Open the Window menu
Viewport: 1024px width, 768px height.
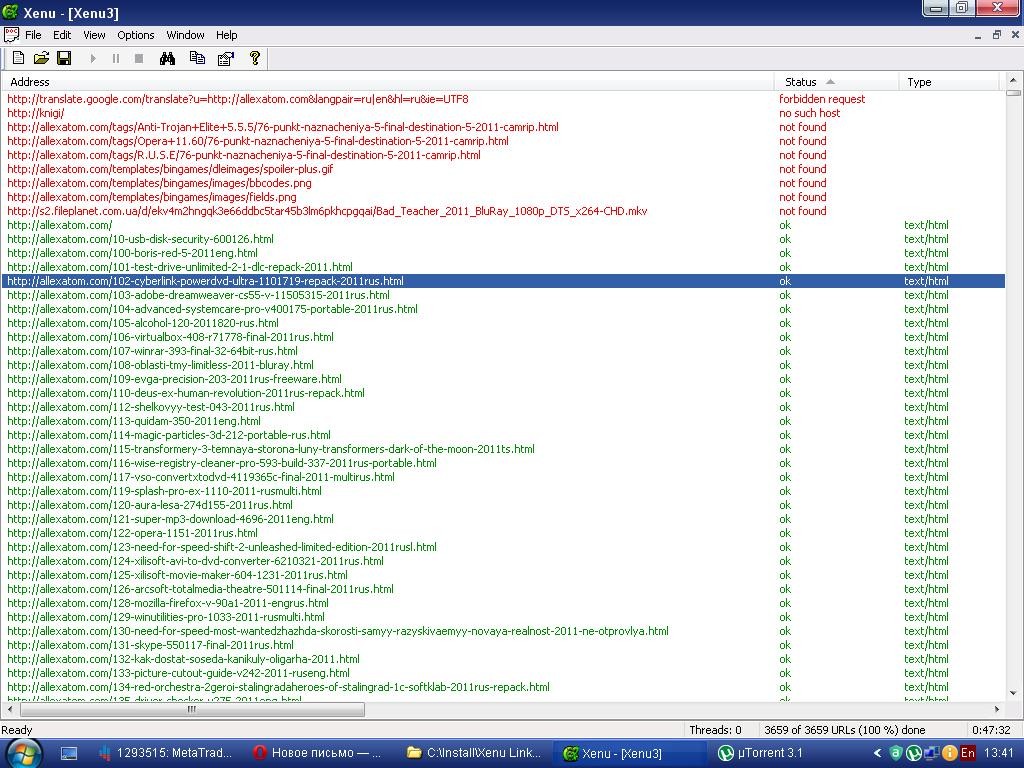coord(185,35)
